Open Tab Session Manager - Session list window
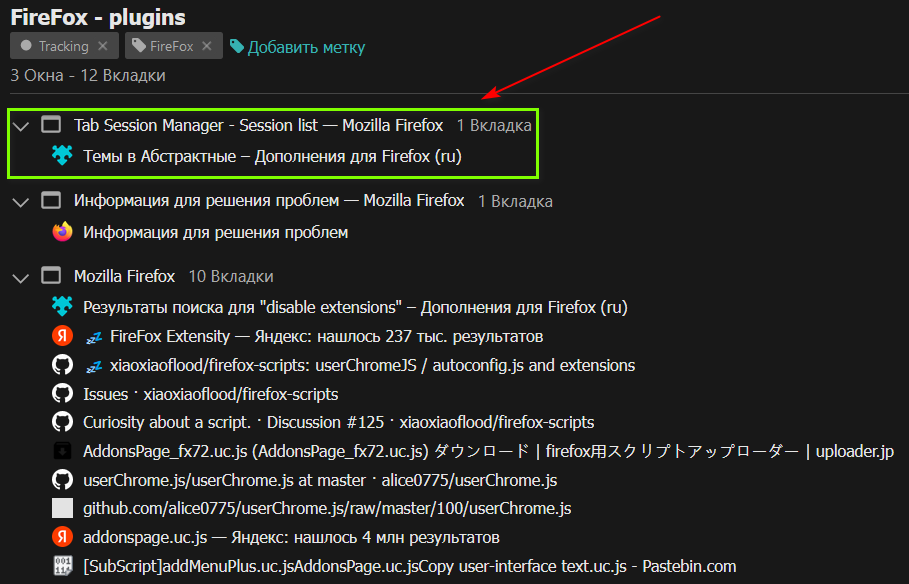This screenshot has height=584, width=909. [x=258, y=125]
